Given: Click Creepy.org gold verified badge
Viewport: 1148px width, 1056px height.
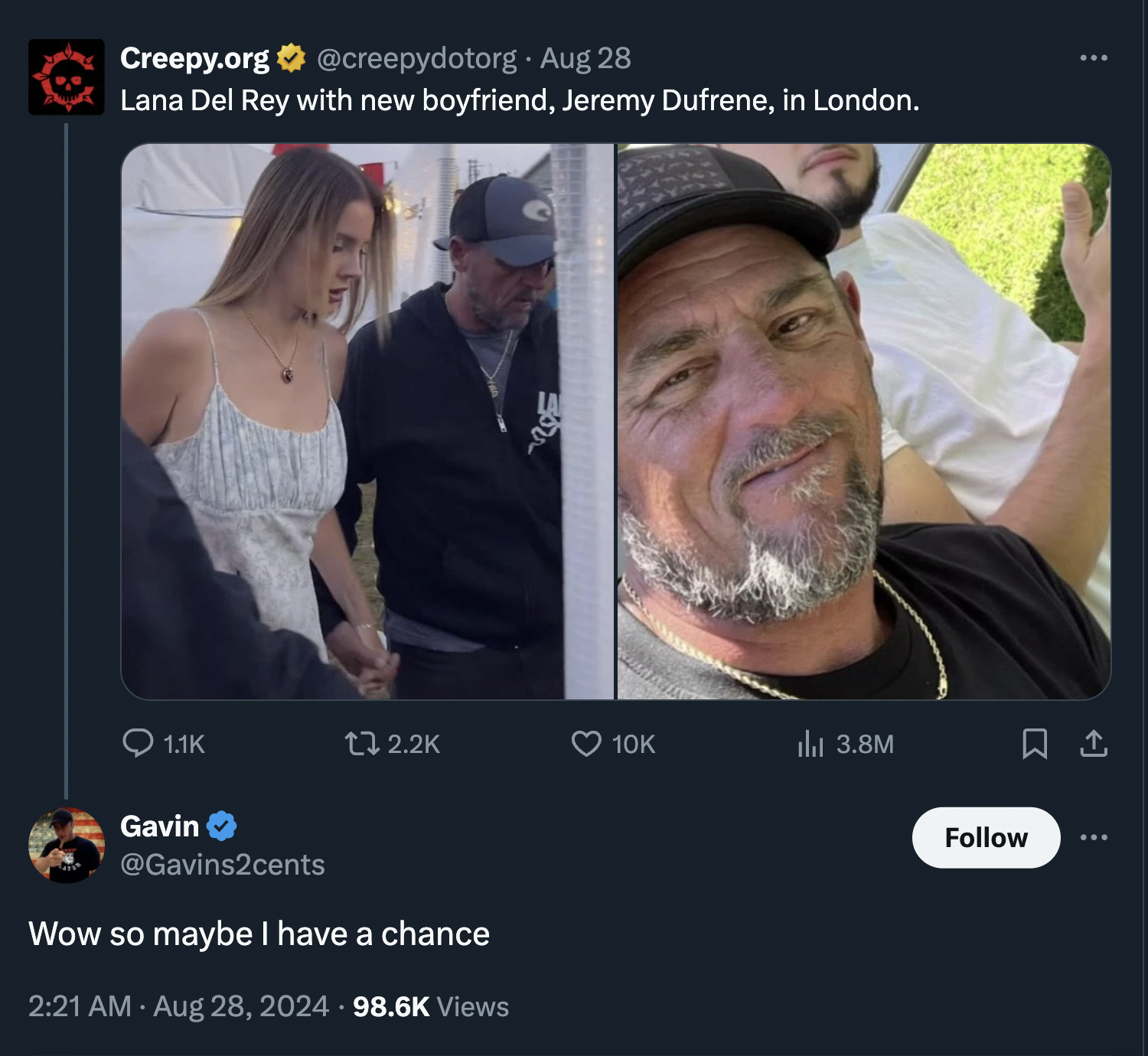Looking at the screenshot, I should [291, 58].
